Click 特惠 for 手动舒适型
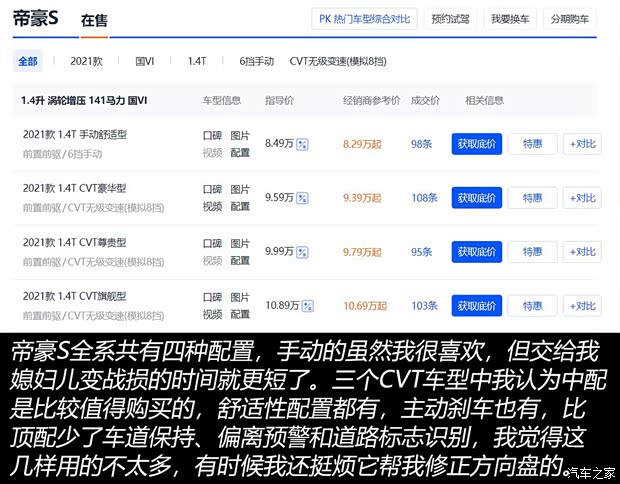Viewport: 620px width, 484px height. point(532,144)
